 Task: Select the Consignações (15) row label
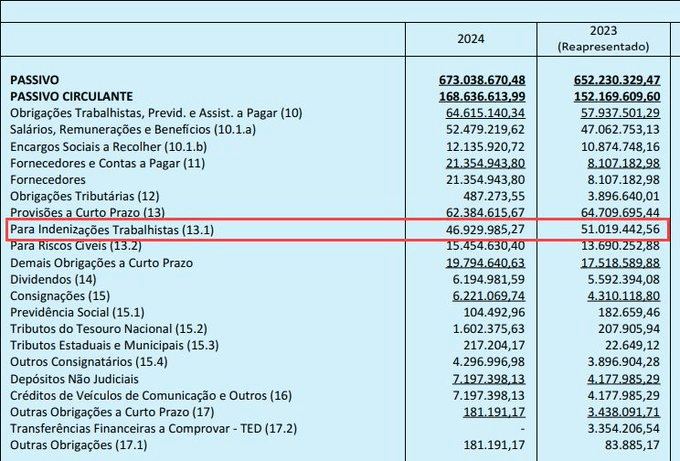click(59, 295)
